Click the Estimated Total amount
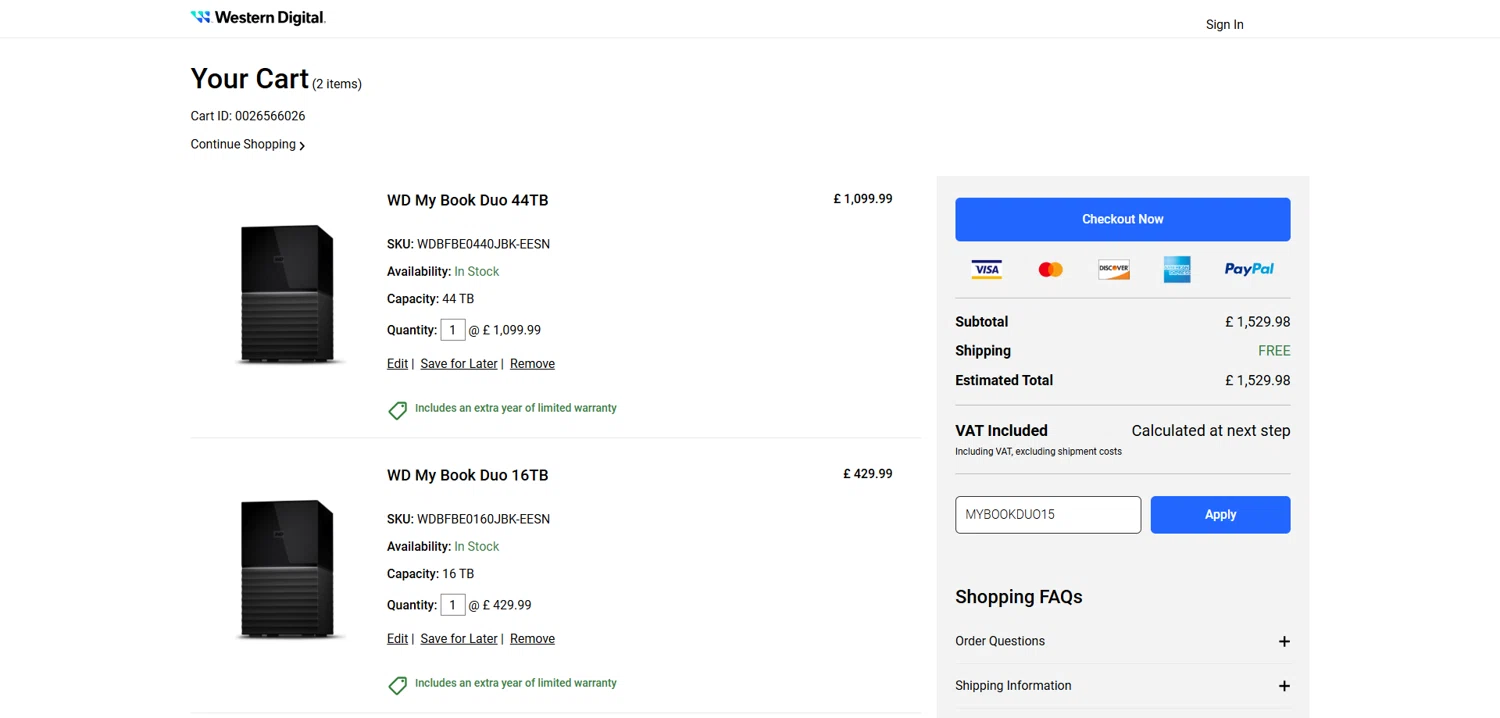Viewport: 1500px width, 718px height. tap(1257, 380)
